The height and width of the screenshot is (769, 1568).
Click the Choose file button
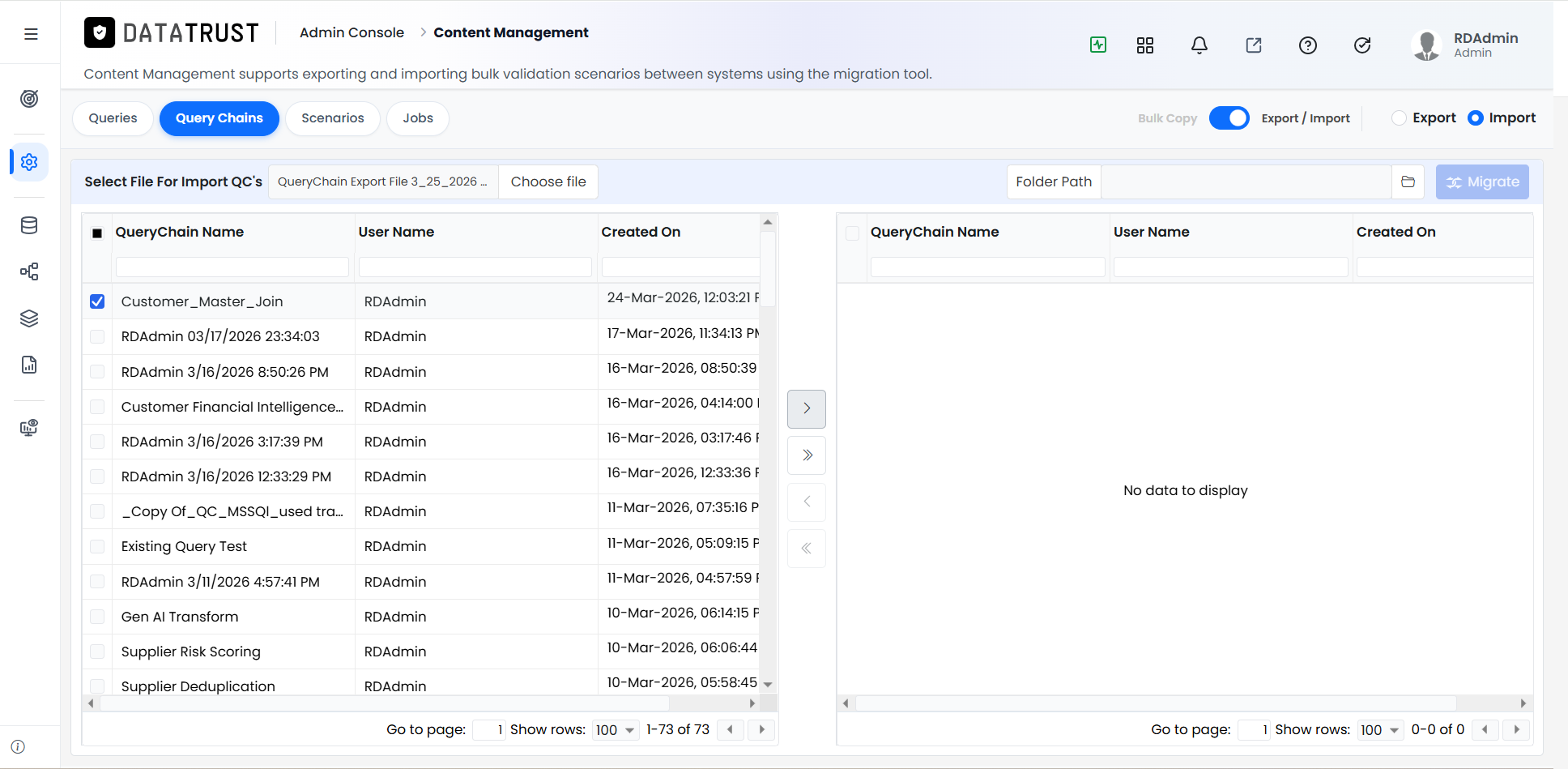pyautogui.click(x=548, y=182)
